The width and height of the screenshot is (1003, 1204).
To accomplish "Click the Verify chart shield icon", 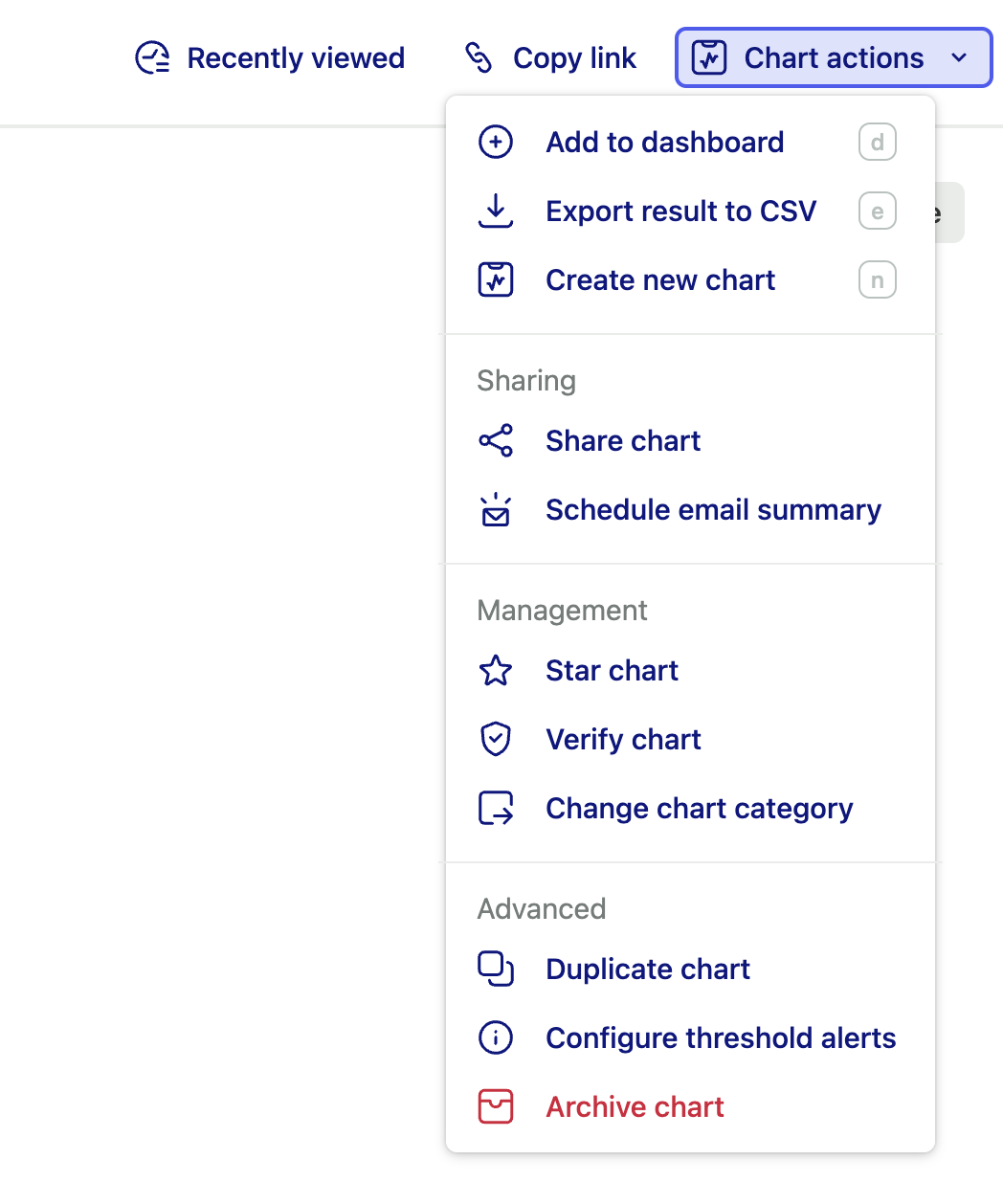I will 496,740.
